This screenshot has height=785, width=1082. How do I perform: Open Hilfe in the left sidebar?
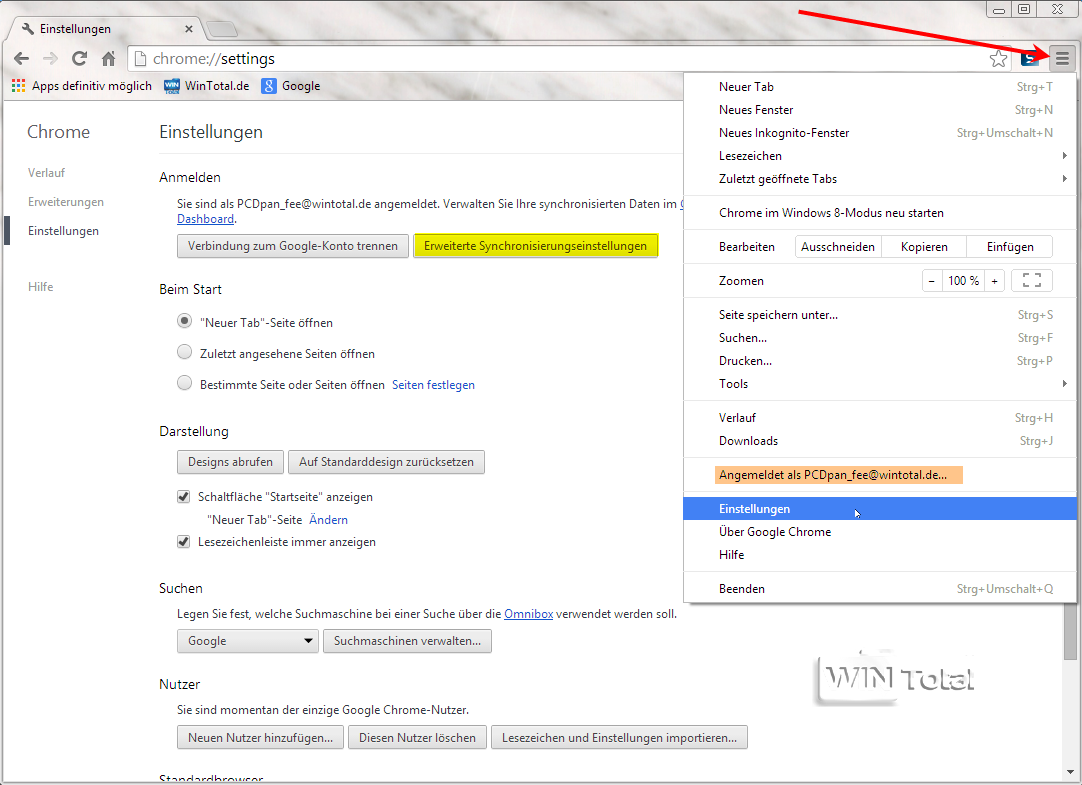point(40,286)
